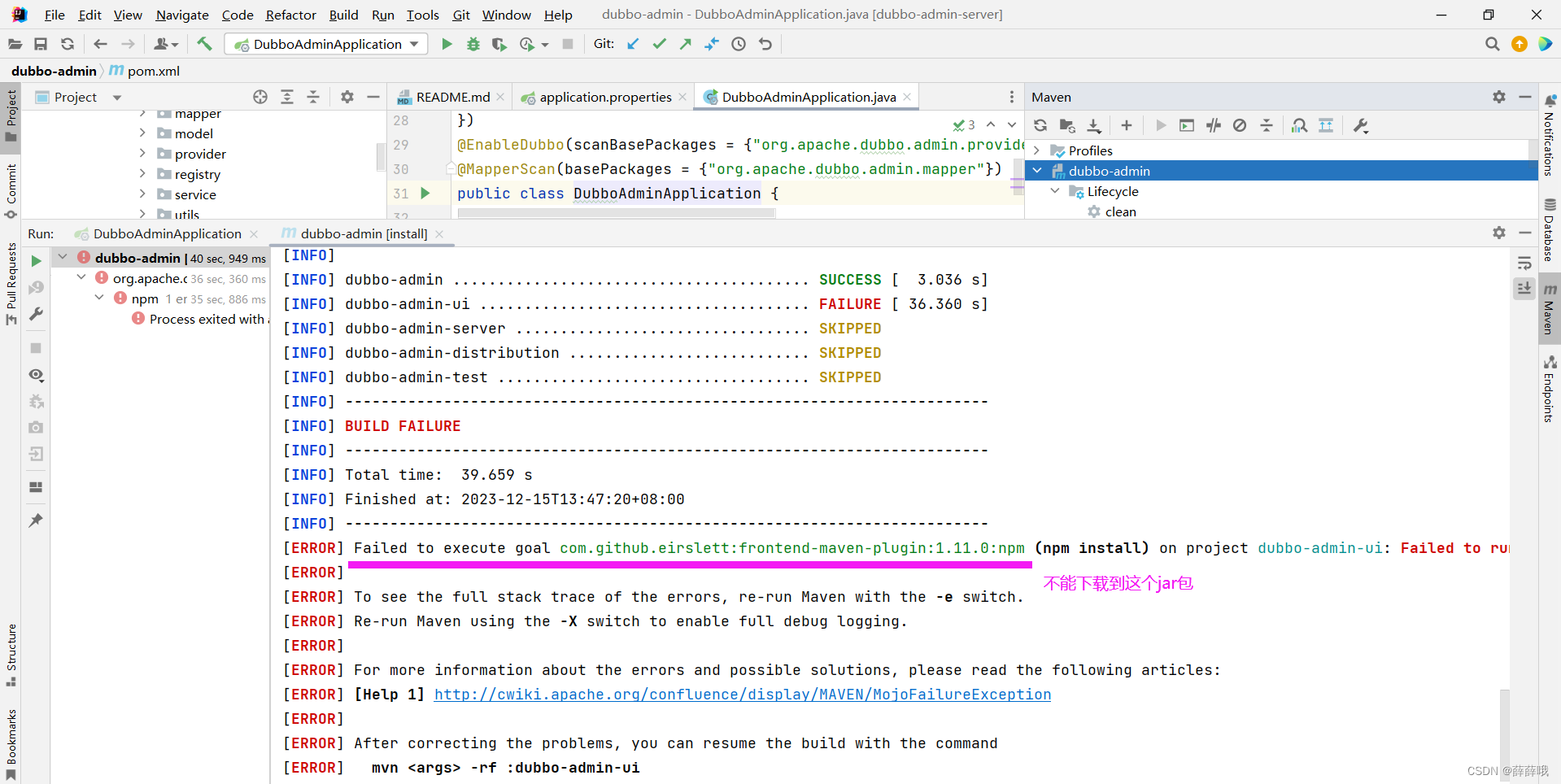Switch to DubboAdminApplication run tab

167,233
